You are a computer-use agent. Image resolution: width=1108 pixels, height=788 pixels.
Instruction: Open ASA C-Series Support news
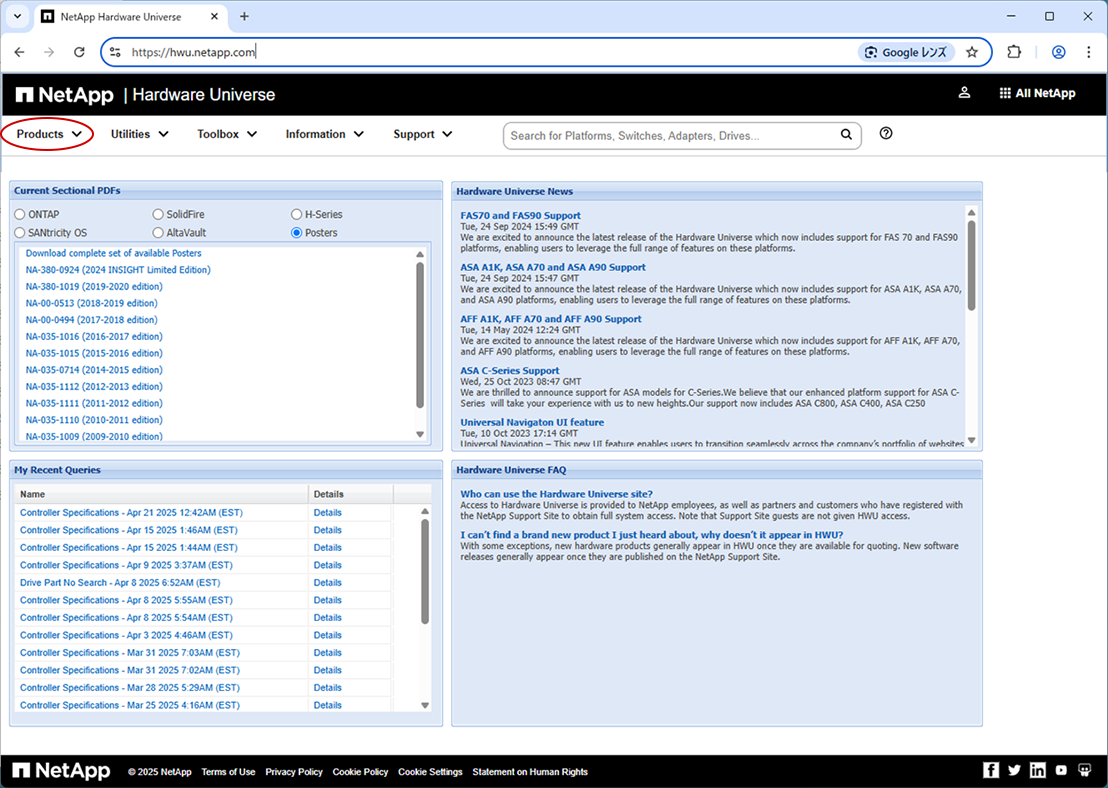[509, 370]
